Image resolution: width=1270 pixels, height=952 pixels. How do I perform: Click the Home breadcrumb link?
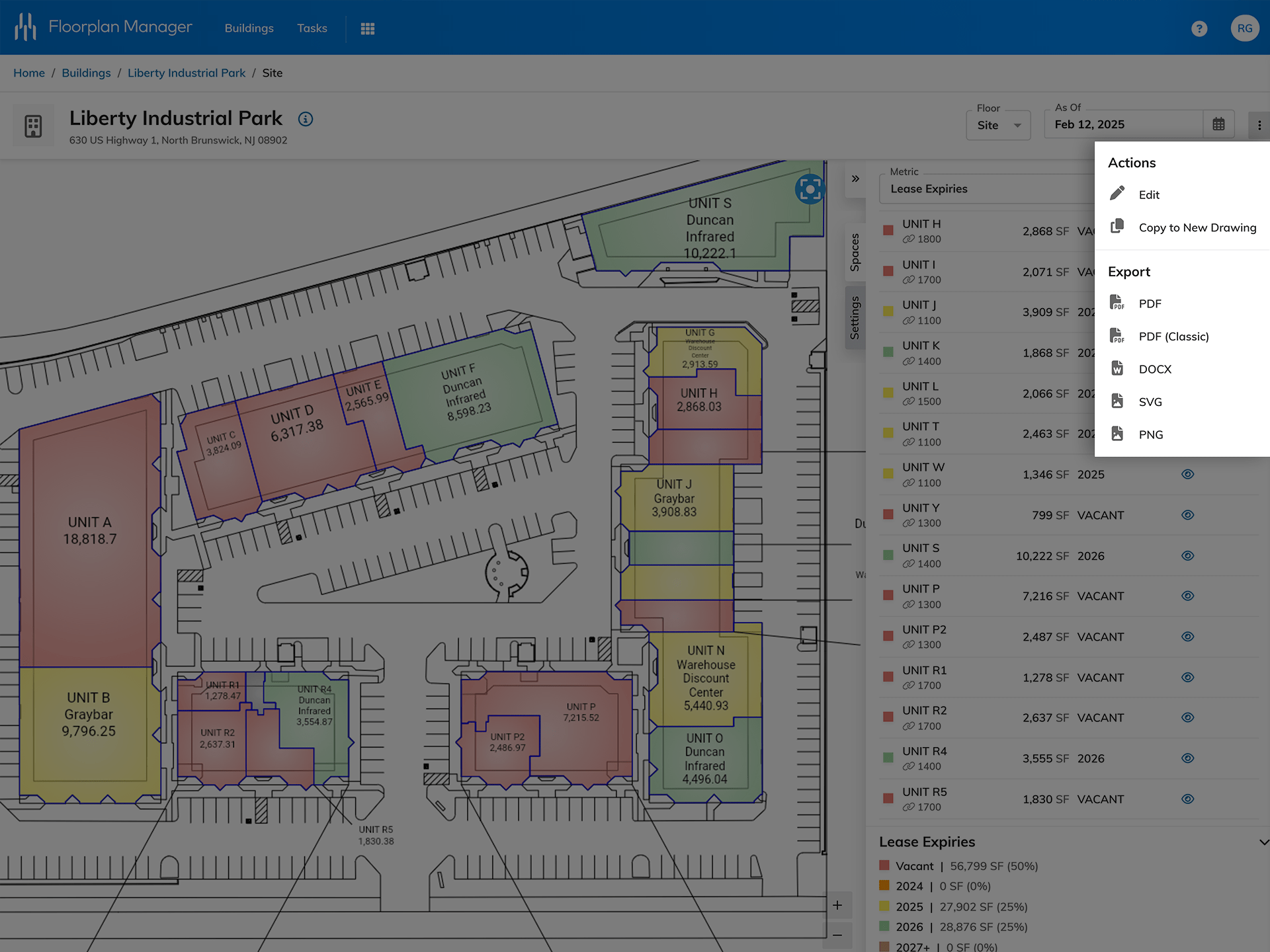tap(29, 73)
